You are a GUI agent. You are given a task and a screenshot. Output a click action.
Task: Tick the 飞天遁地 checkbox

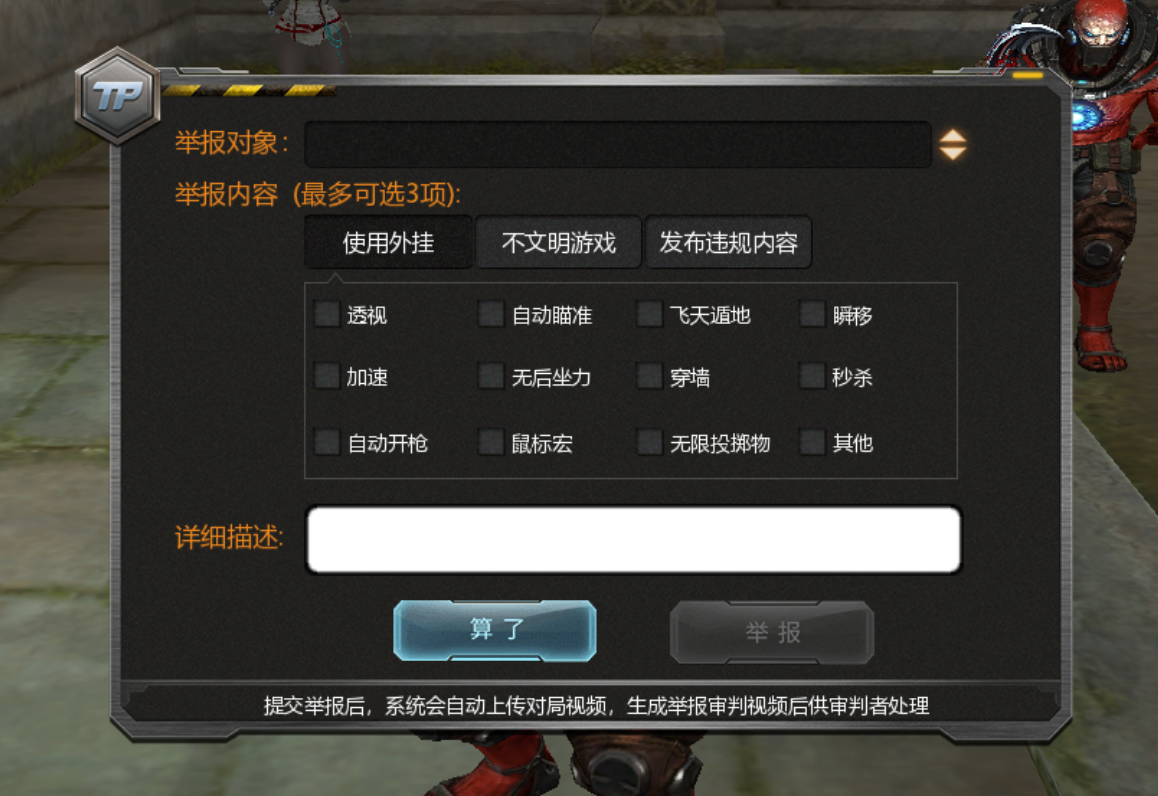pyautogui.click(x=649, y=314)
